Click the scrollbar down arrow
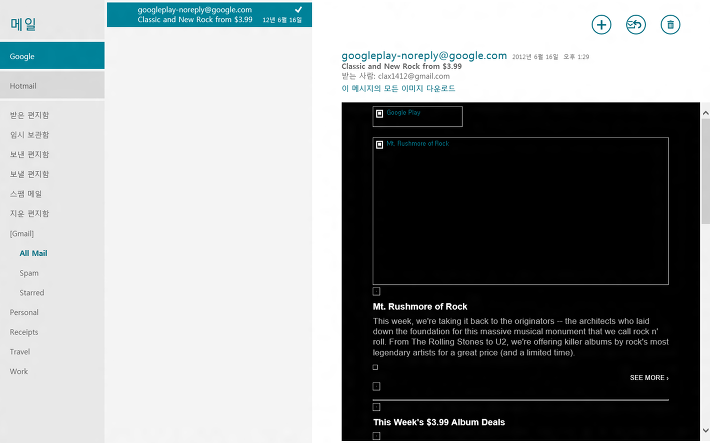710x443 pixels. click(x=705, y=430)
